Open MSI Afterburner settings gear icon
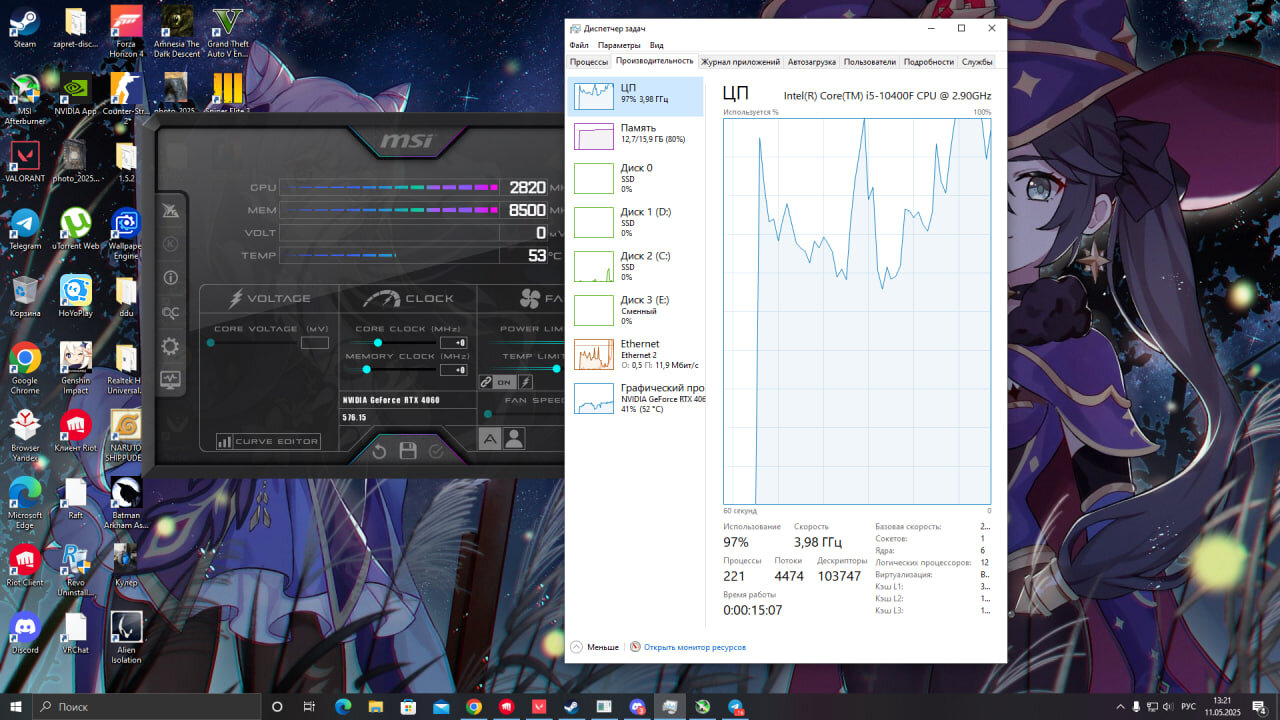The width and height of the screenshot is (1280, 720). [x=171, y=346]
